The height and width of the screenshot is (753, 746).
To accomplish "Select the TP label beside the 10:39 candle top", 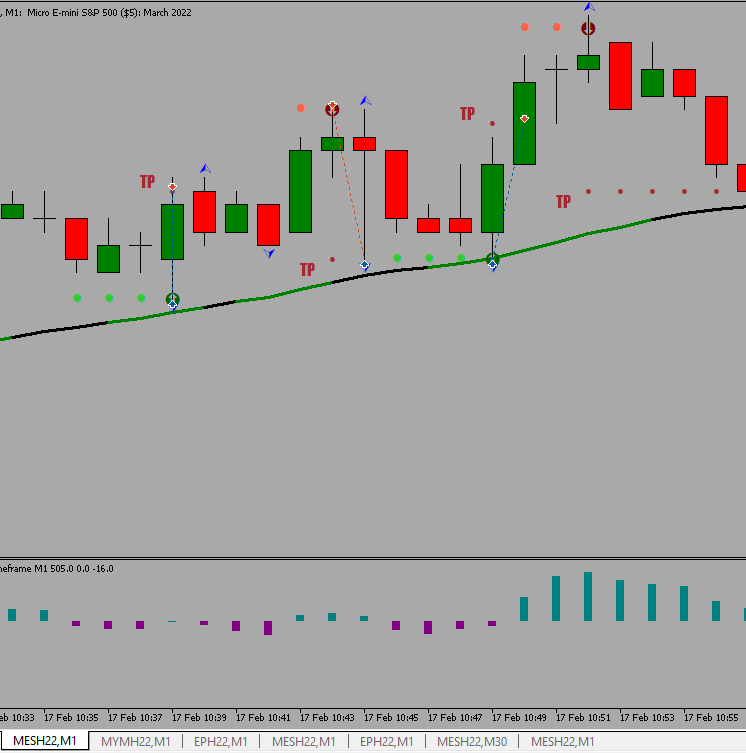I will coord(147,182).
